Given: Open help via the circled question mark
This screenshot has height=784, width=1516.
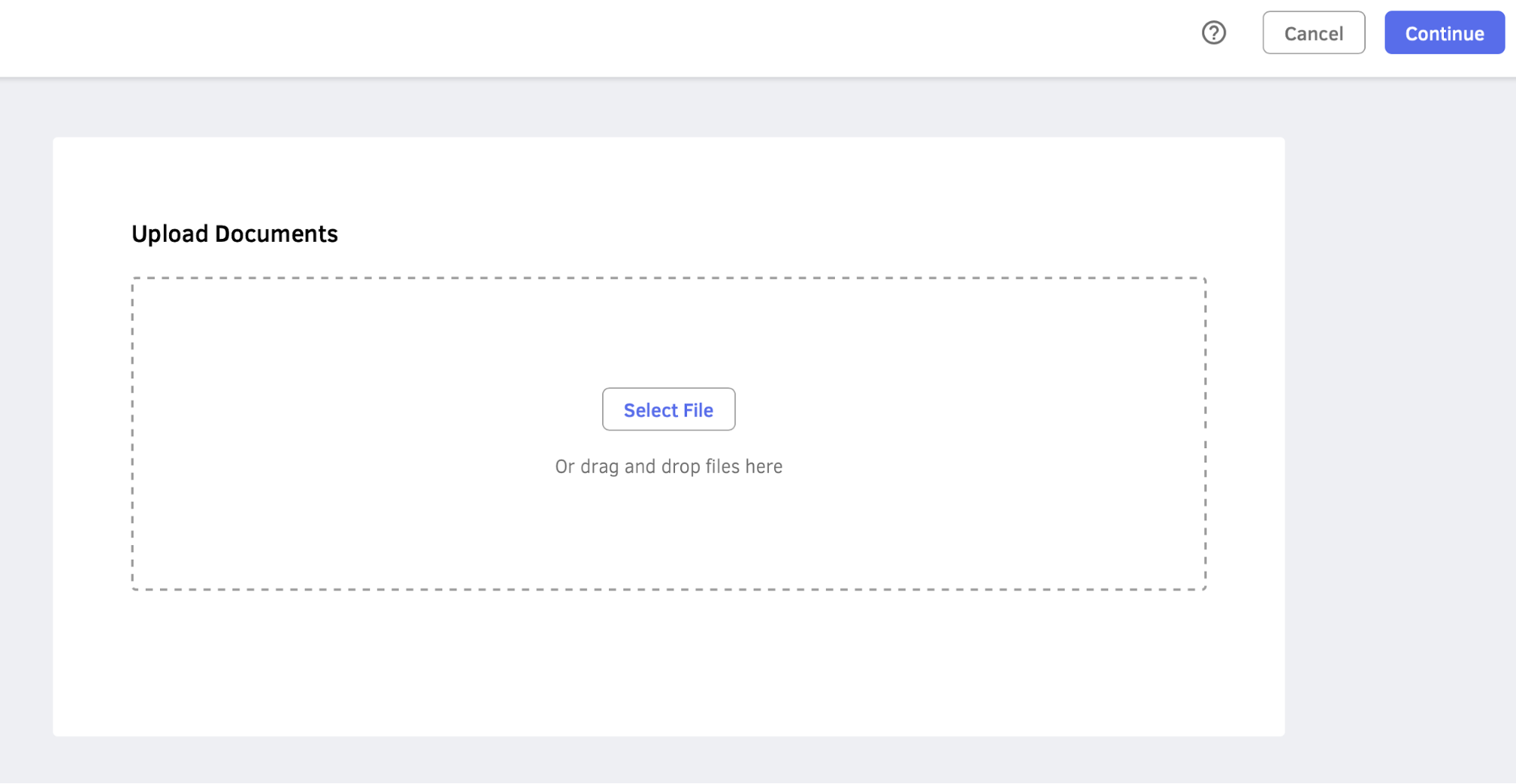Looking at the screenshot, I should (1214, 33).
